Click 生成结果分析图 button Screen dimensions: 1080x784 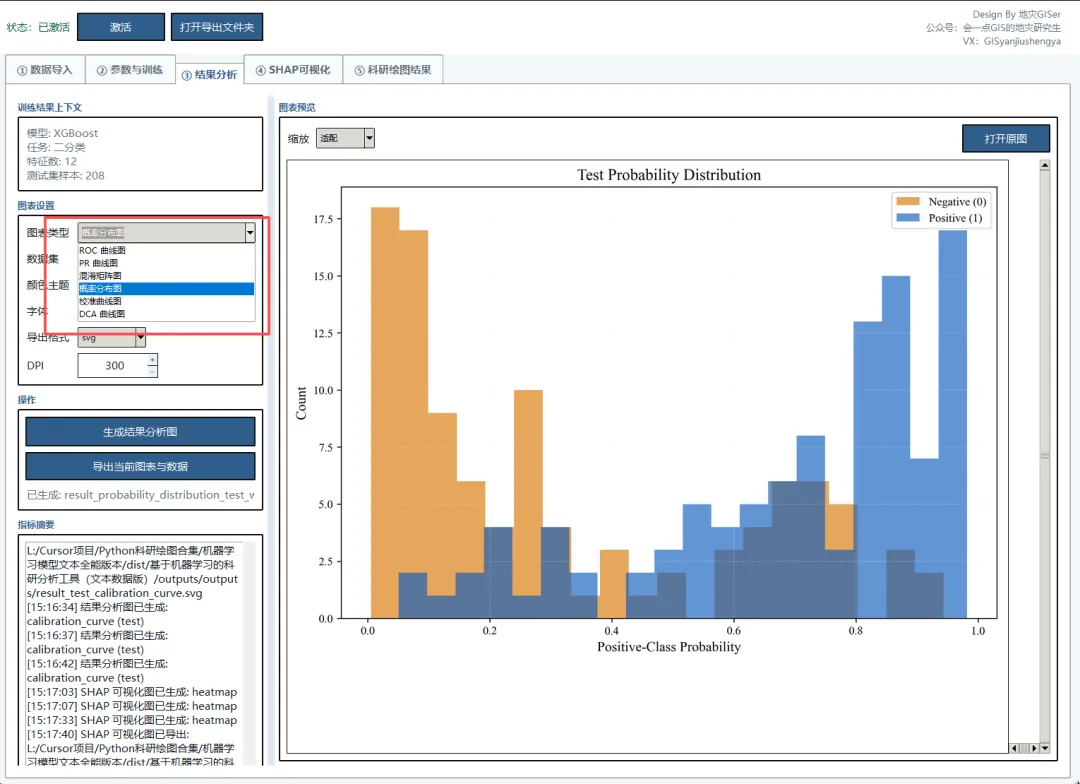[x=141, y=432]
